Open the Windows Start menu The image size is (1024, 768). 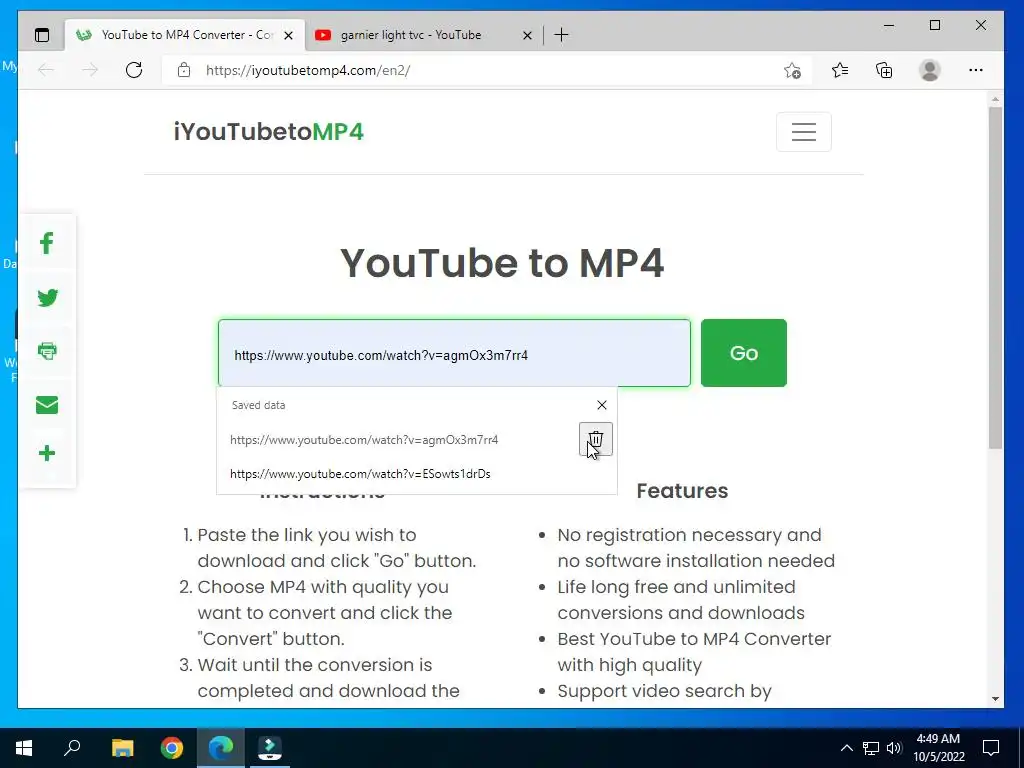24,748
